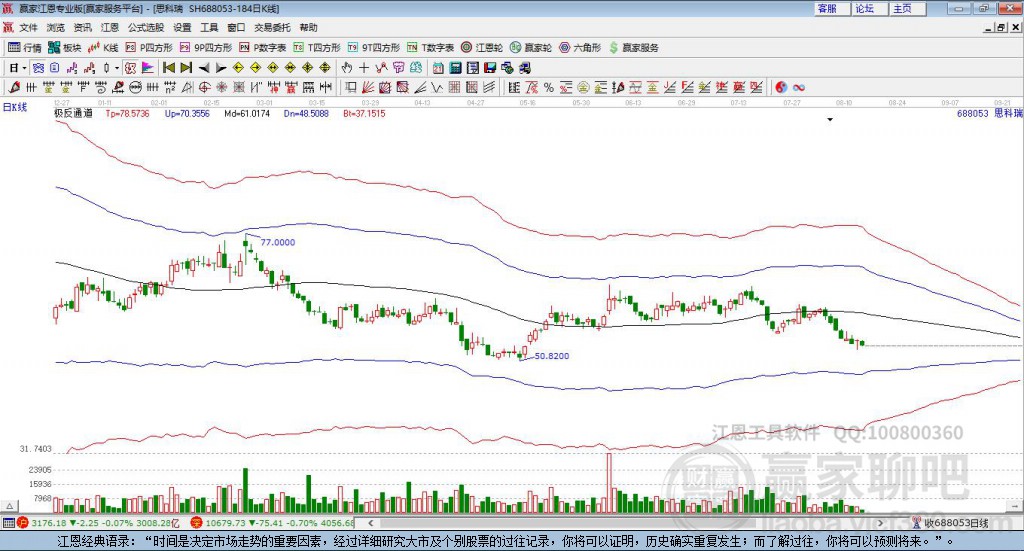
Task: Expand the 日 period dropdown arrow
Action: 24,68
